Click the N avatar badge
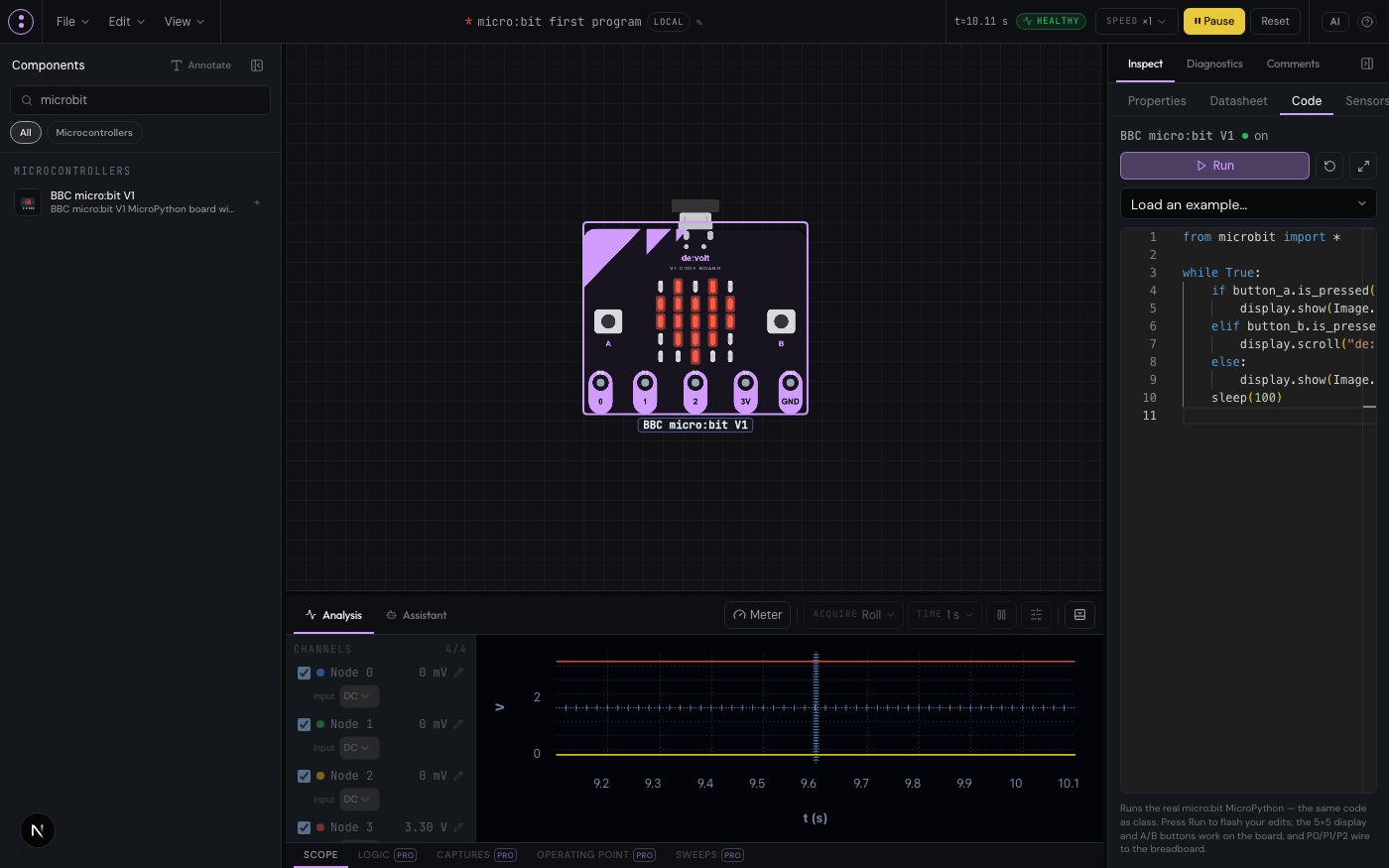Screen dimensions: 1389x868 tap(38, 830)
